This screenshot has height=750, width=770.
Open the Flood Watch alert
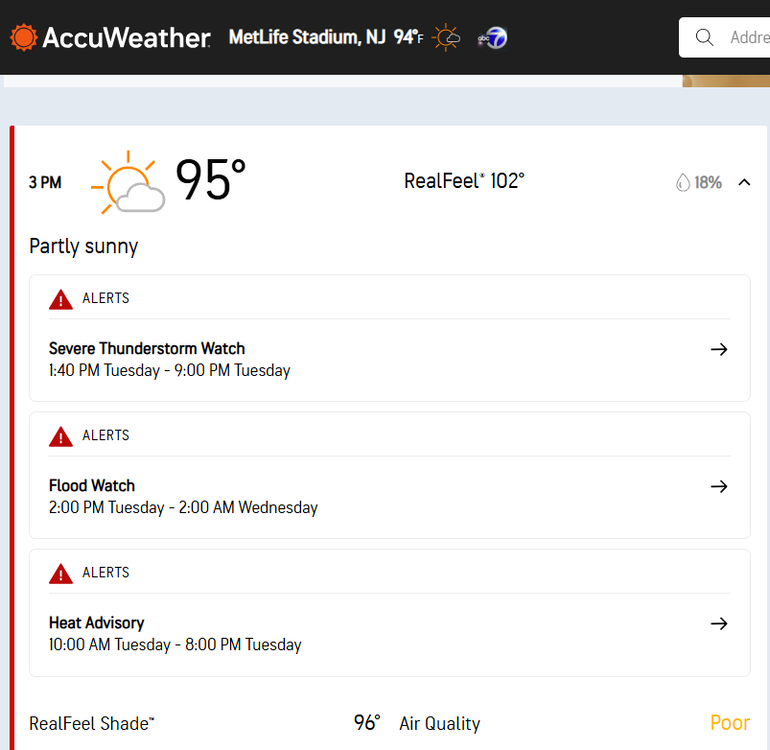(389, 497)
